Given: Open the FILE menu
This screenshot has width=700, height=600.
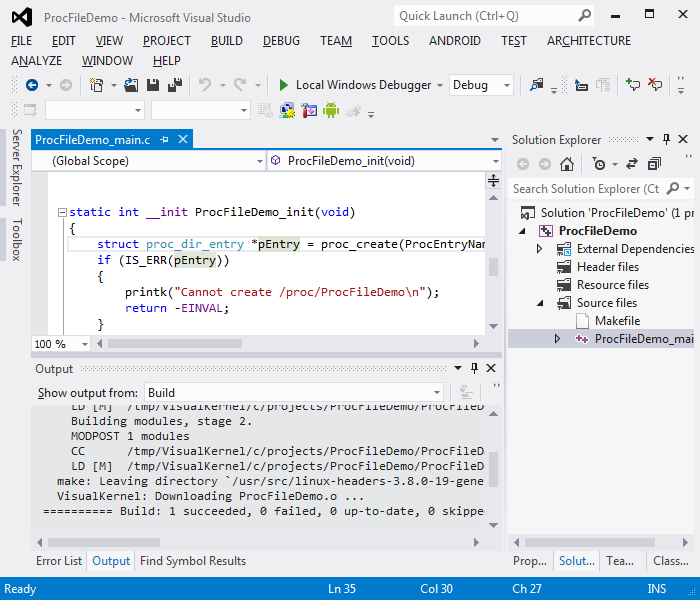Looking at the screenshot, I should (x=21, y=41).
